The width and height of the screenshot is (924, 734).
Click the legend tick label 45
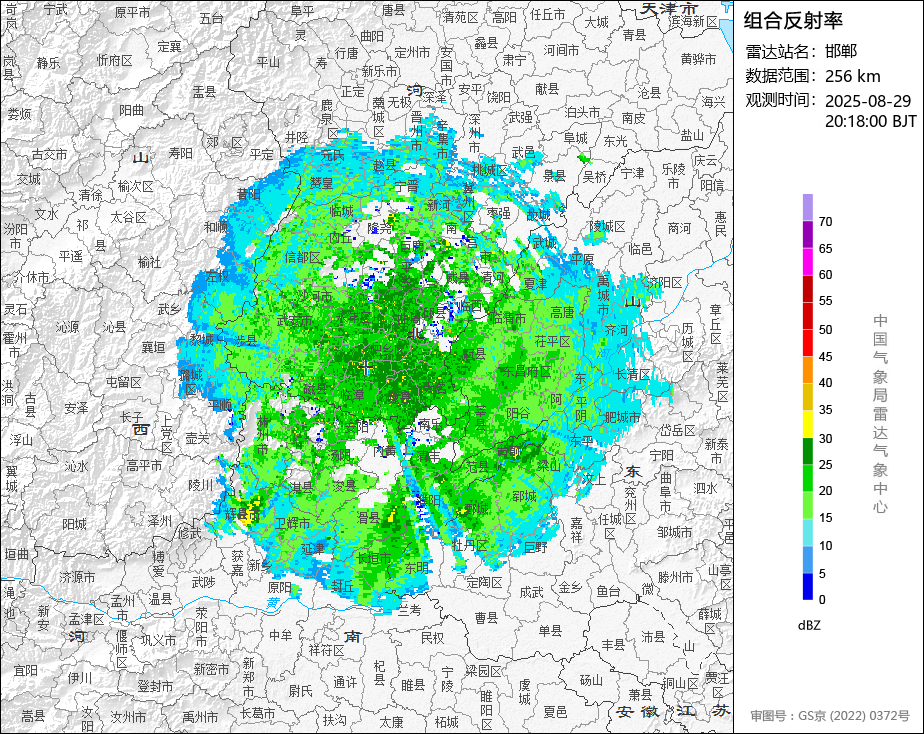pos(826,356)
